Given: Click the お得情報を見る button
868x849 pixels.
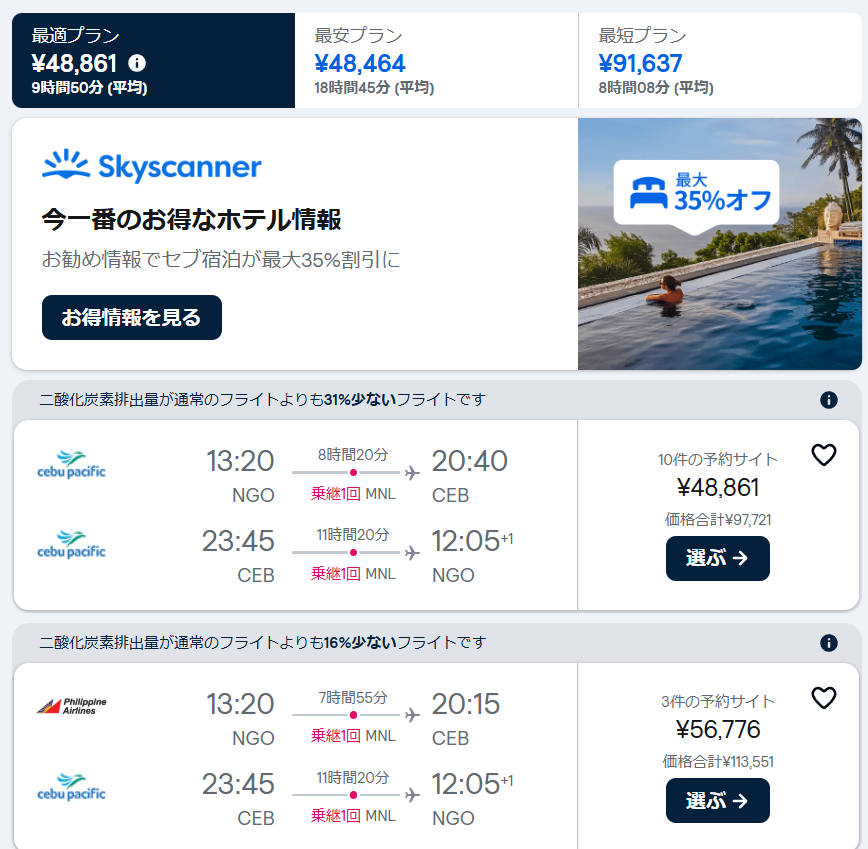Looking at the screenshot, I should (132, 318).
